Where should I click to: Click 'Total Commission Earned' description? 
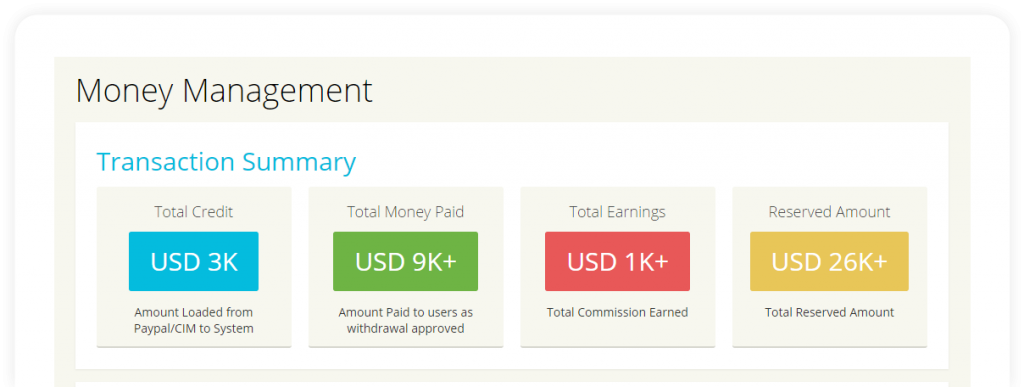(617, 313)
